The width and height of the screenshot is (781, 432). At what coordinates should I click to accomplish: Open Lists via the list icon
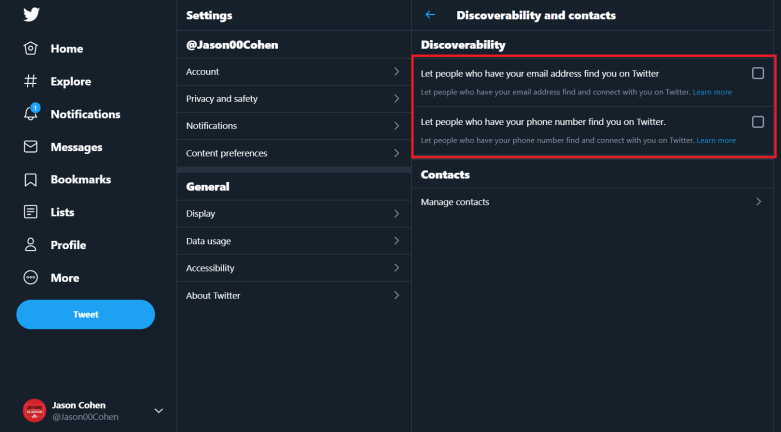coord(30,212)
